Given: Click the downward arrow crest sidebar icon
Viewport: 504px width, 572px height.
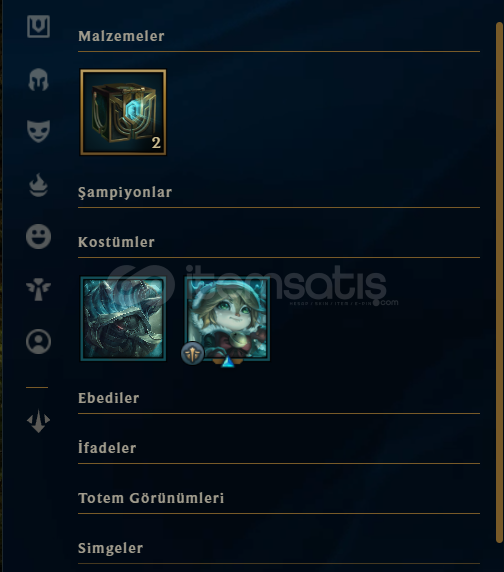Looking at the screenshot, I should [x=38, y=421].
